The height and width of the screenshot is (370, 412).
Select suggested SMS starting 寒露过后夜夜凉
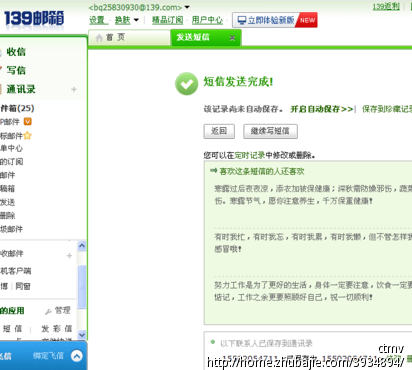pyautogui.click(x=313, y=195)
